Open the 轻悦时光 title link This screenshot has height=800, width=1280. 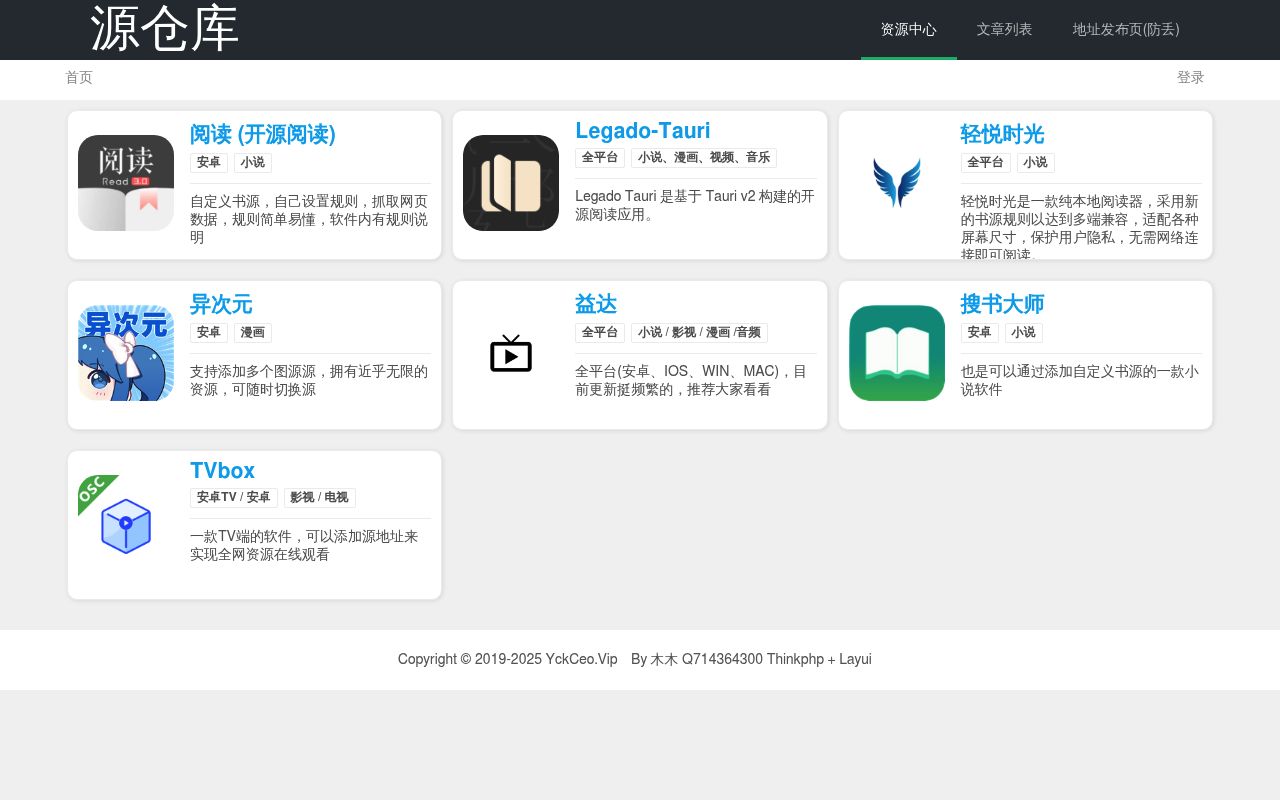coord(1002,134)
